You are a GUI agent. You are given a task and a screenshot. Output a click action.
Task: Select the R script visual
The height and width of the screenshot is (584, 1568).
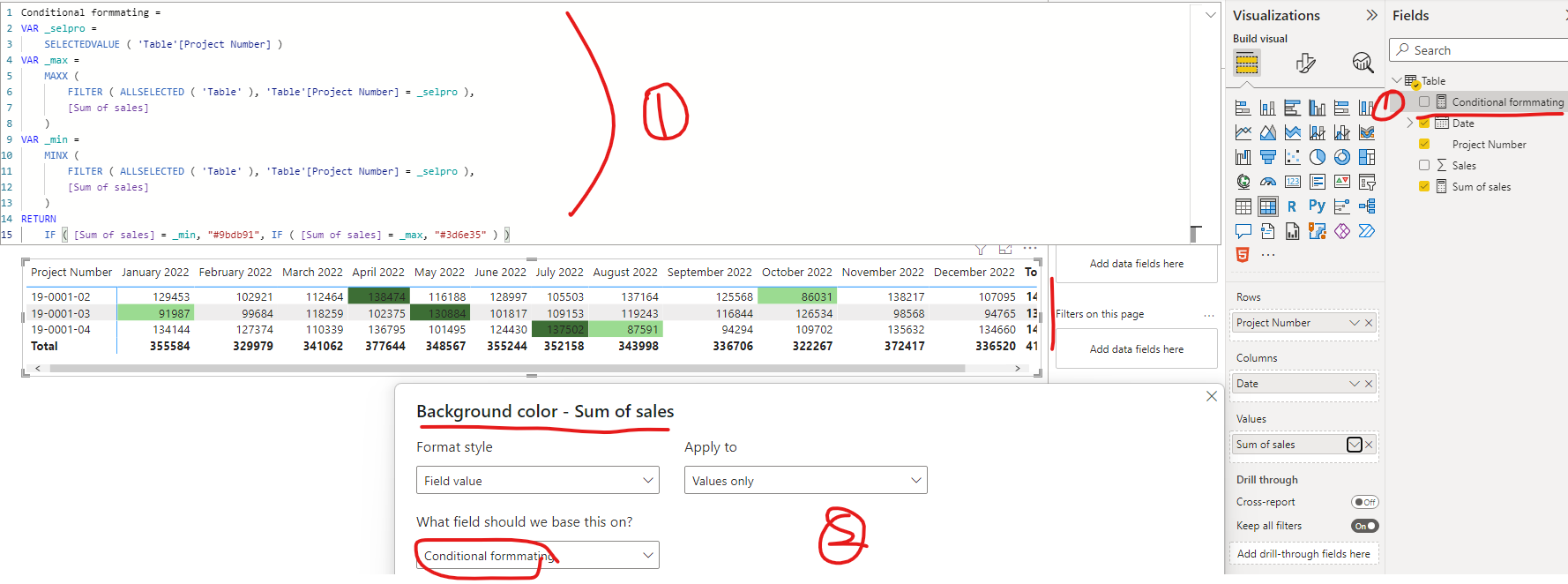(1292, 206)
